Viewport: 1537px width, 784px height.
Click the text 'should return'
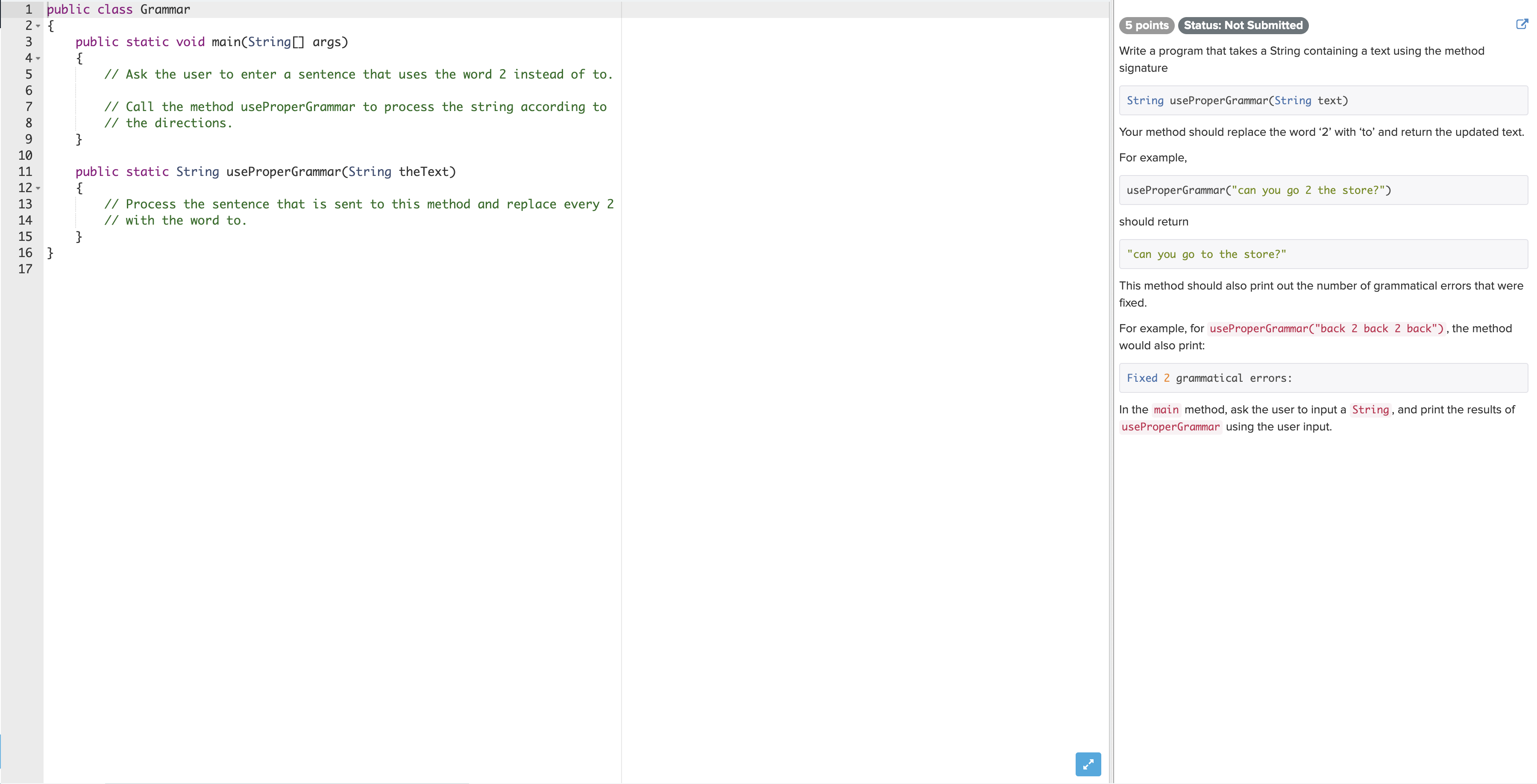[x=1153, y=221]
